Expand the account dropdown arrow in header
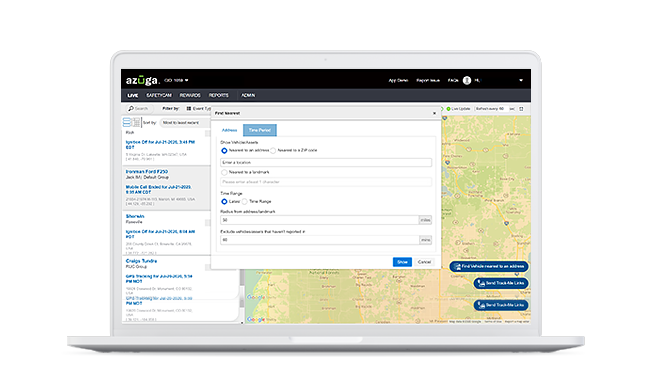The image size is (650, 387). (521, 80)
